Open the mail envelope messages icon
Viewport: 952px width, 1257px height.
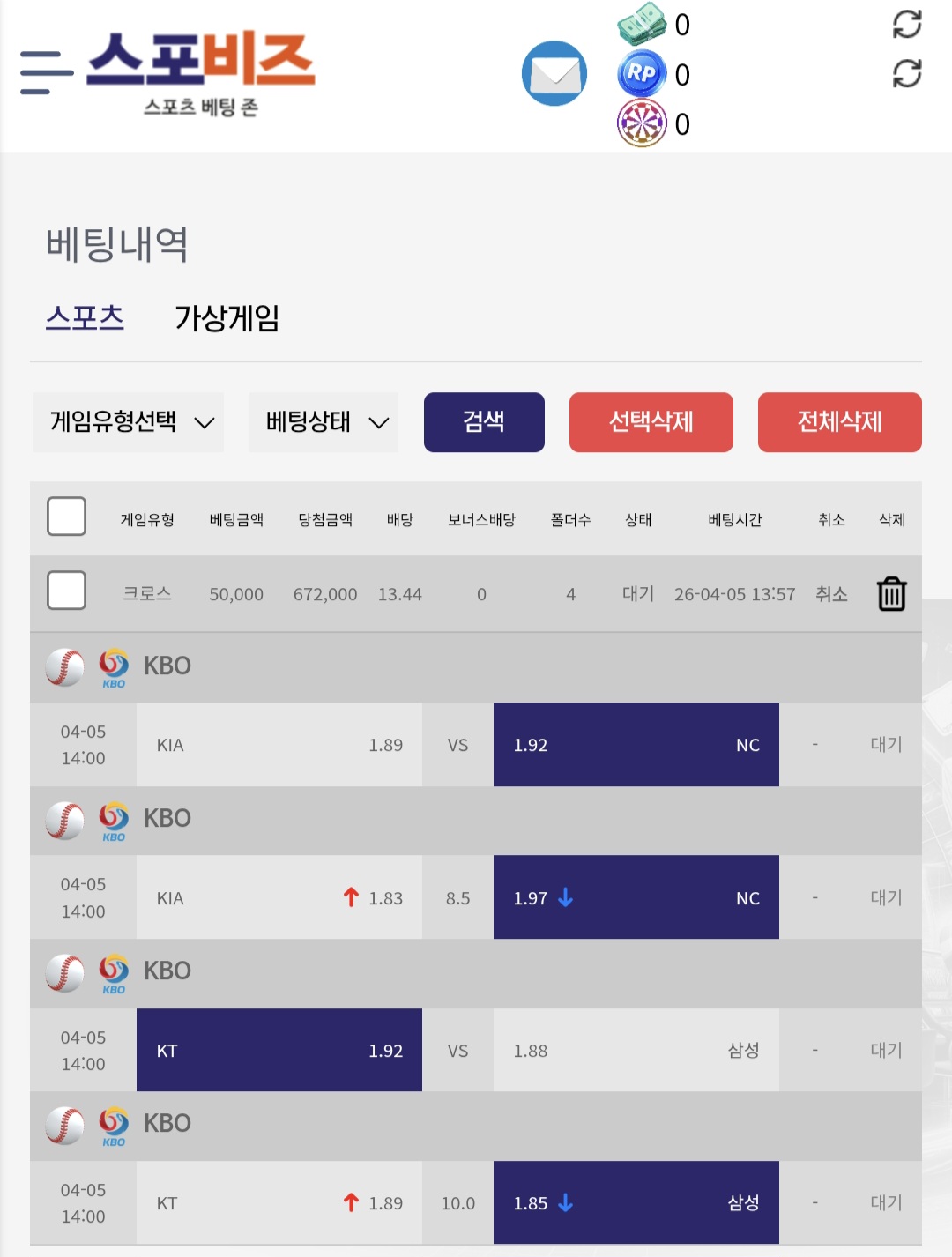pyautogui.click(x=554, y=74)
